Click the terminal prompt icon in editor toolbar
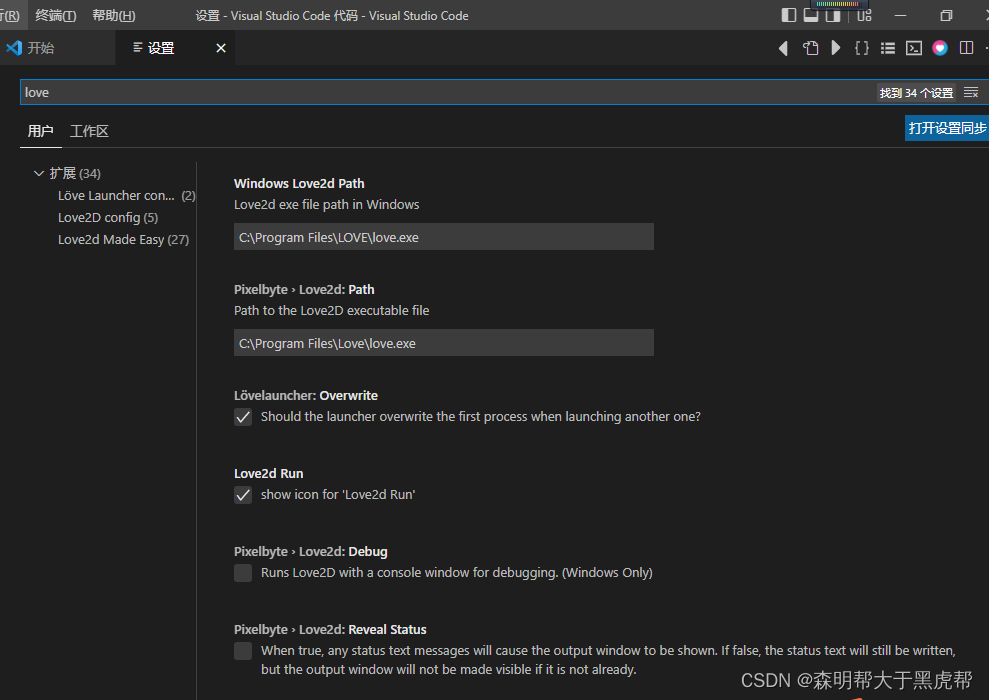Viewport: 989px width, 700px height. pos(914,48)
